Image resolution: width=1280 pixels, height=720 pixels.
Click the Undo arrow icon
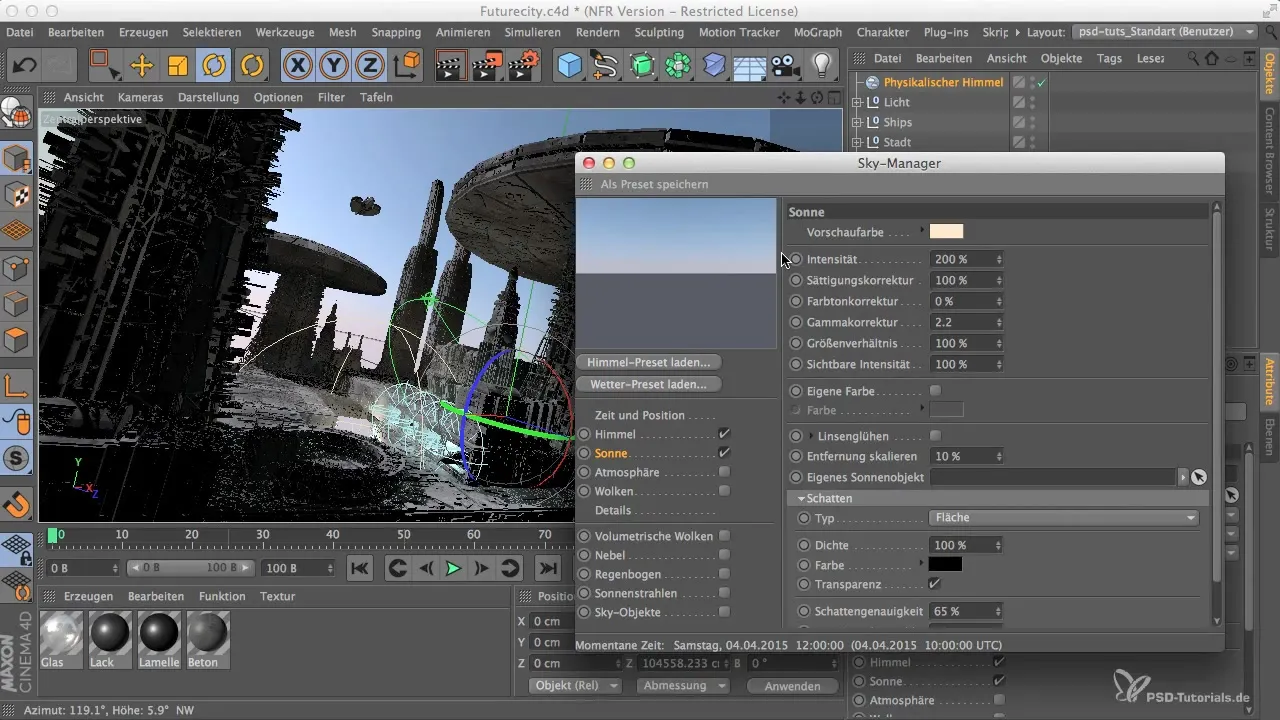(26, 66)
